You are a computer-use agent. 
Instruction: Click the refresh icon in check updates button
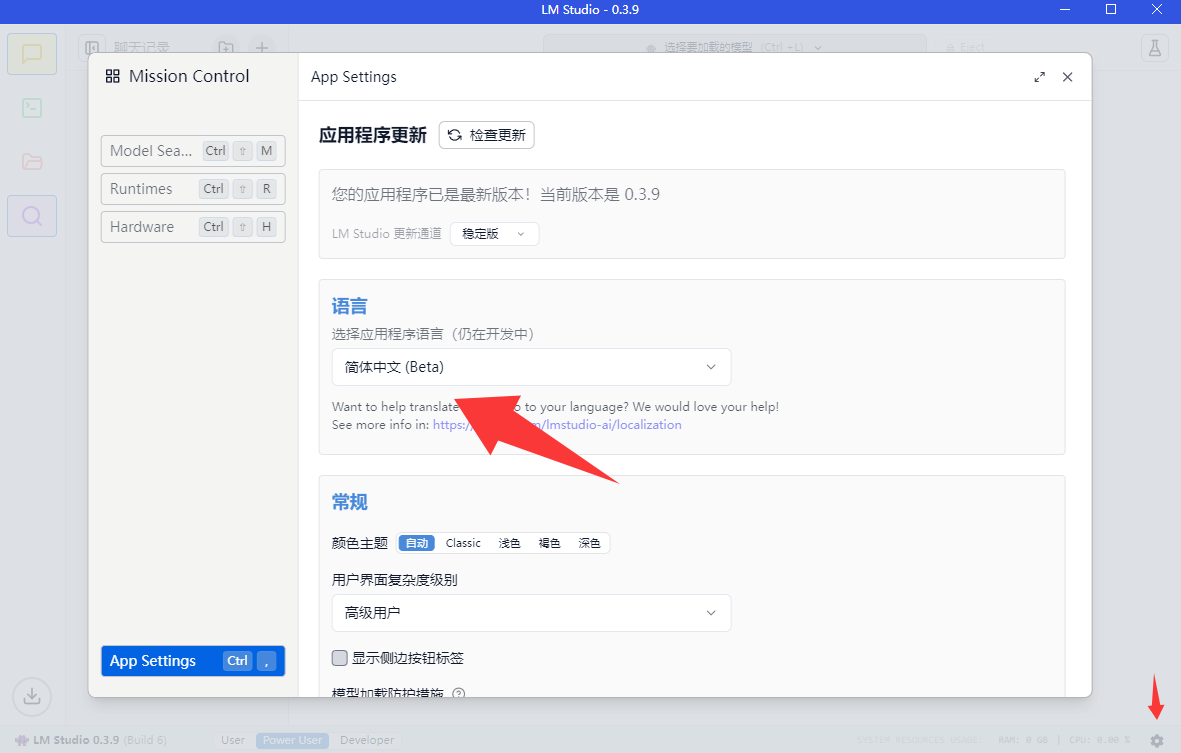click(x=454, y=135)
